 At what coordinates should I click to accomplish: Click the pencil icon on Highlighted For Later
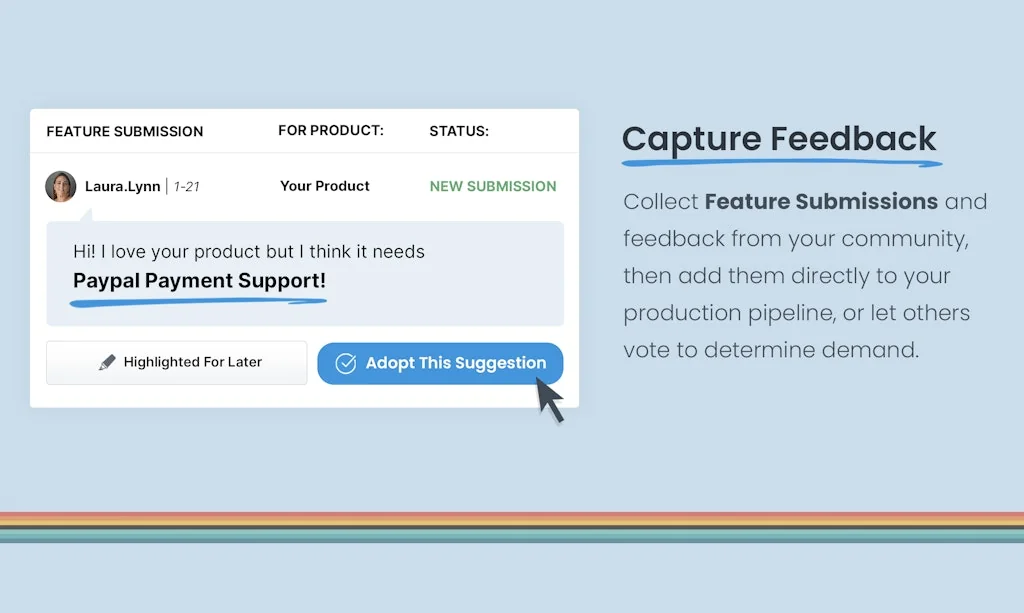107,363
